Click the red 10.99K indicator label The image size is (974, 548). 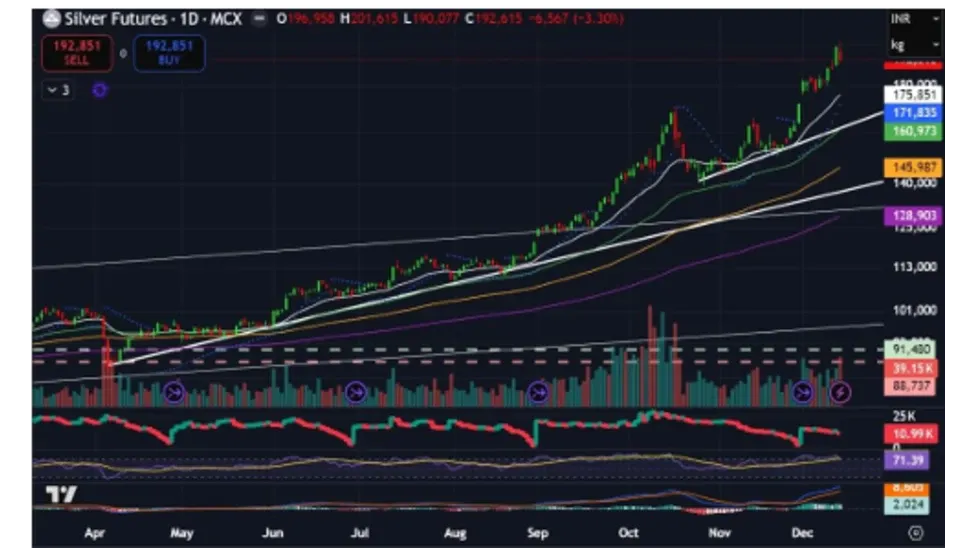coord(911,434)
